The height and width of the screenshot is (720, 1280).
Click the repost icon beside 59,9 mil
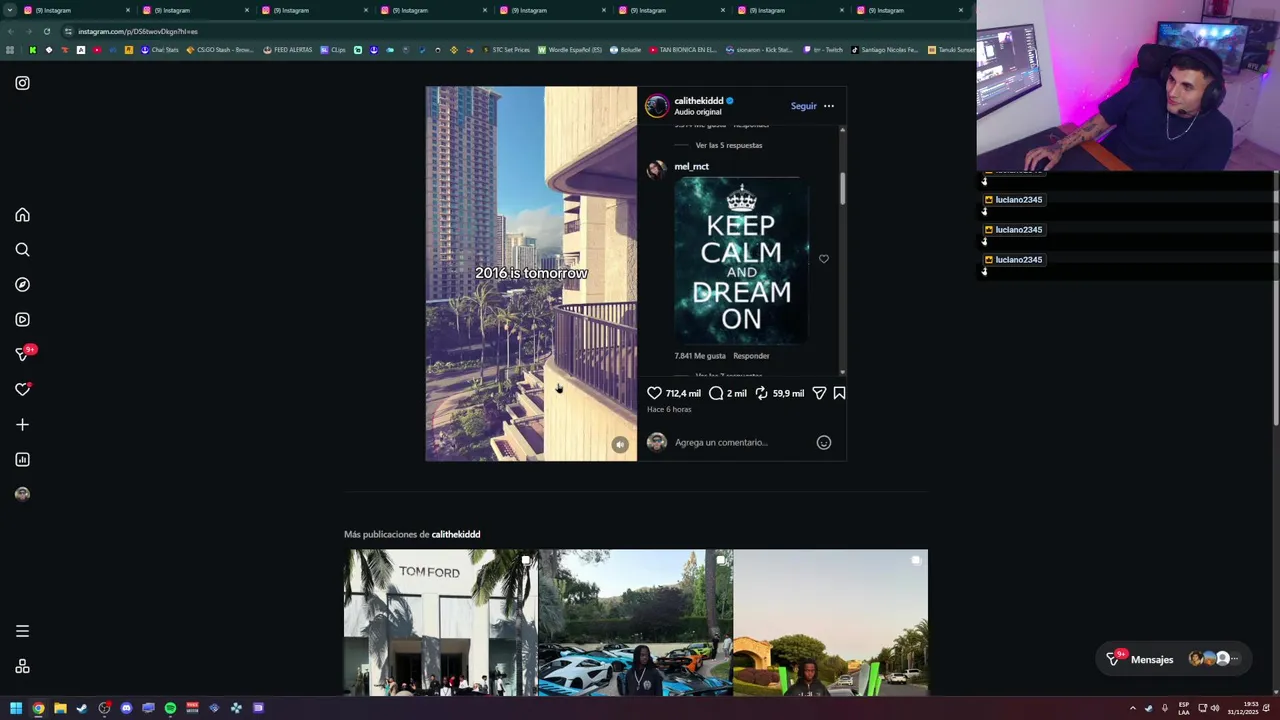click(761, 393)
